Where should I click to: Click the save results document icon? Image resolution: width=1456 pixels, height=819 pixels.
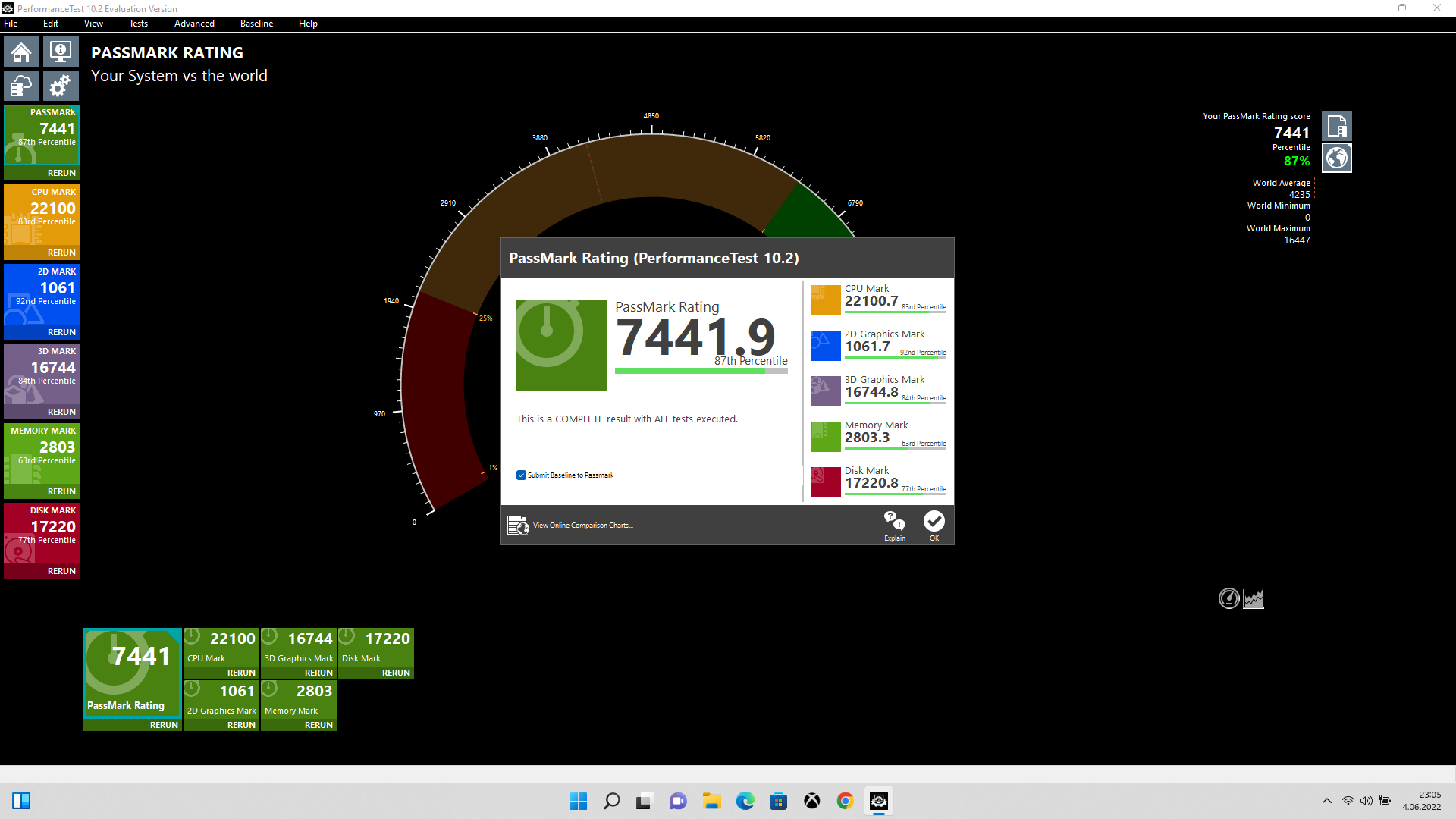tap(1336, 126)
